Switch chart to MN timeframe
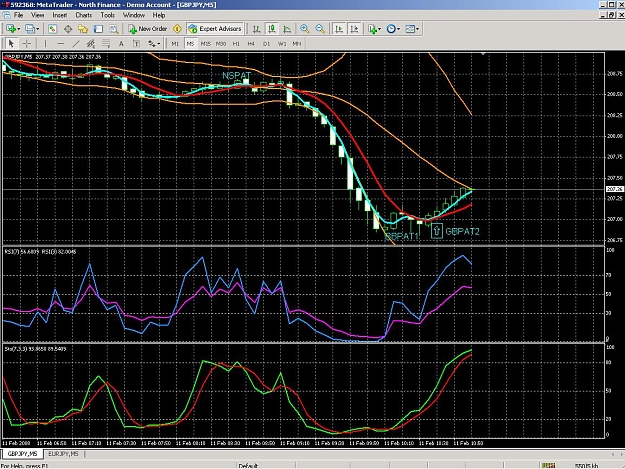This screenshot has width=625, height=469. (297, 43)
